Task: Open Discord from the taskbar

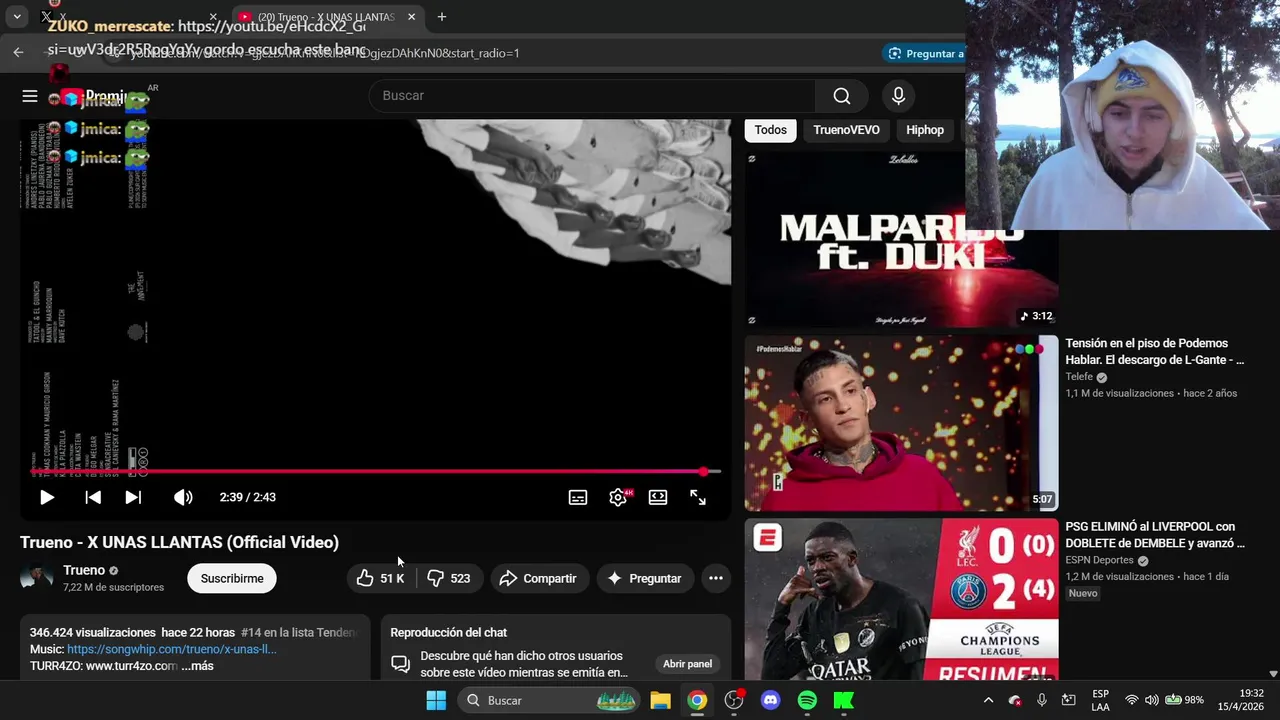Action: click(770, 700)
